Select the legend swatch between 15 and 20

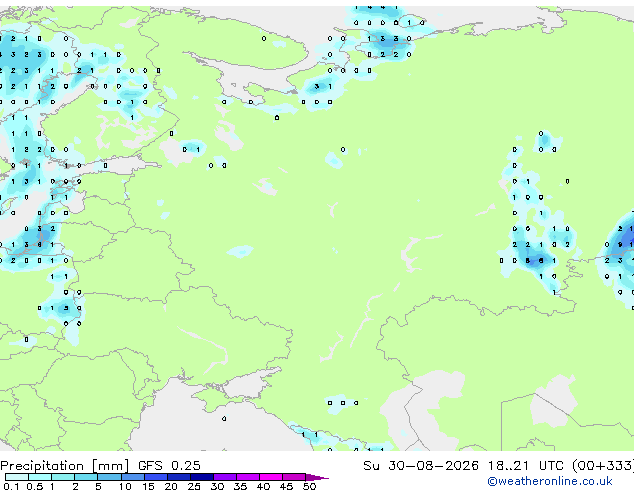point(156,477)
